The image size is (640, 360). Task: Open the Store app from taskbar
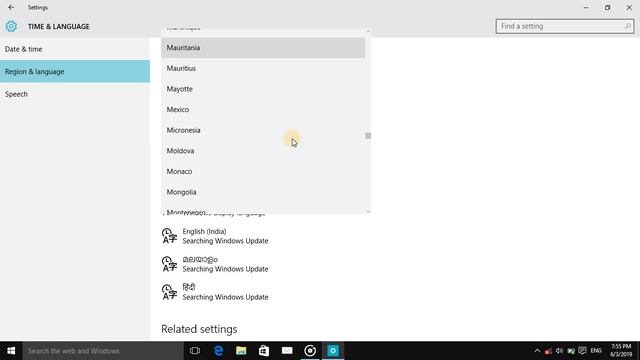[x=264, y=351]
